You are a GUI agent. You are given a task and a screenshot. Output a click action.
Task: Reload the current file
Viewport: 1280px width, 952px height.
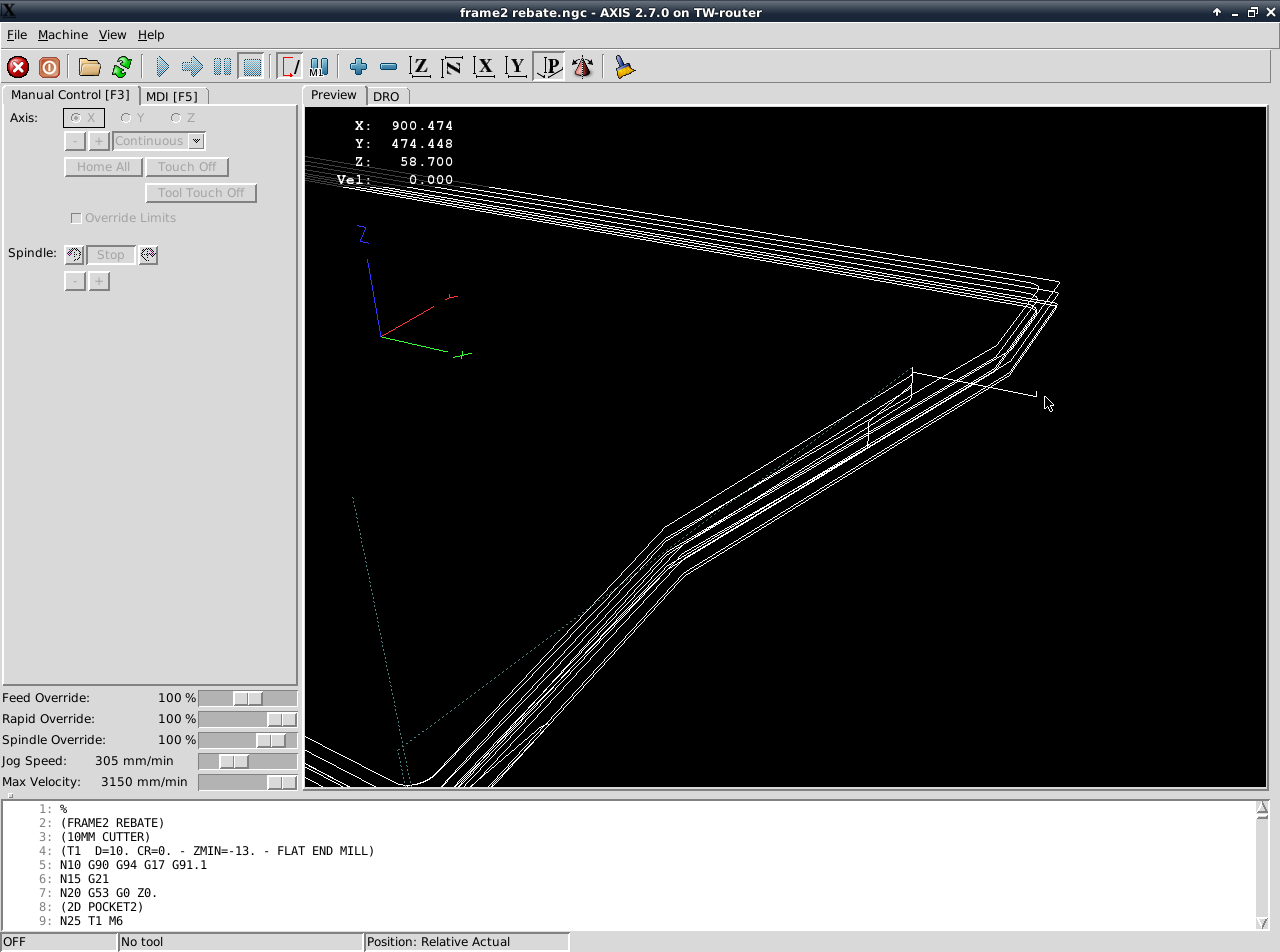coord(121,67)
